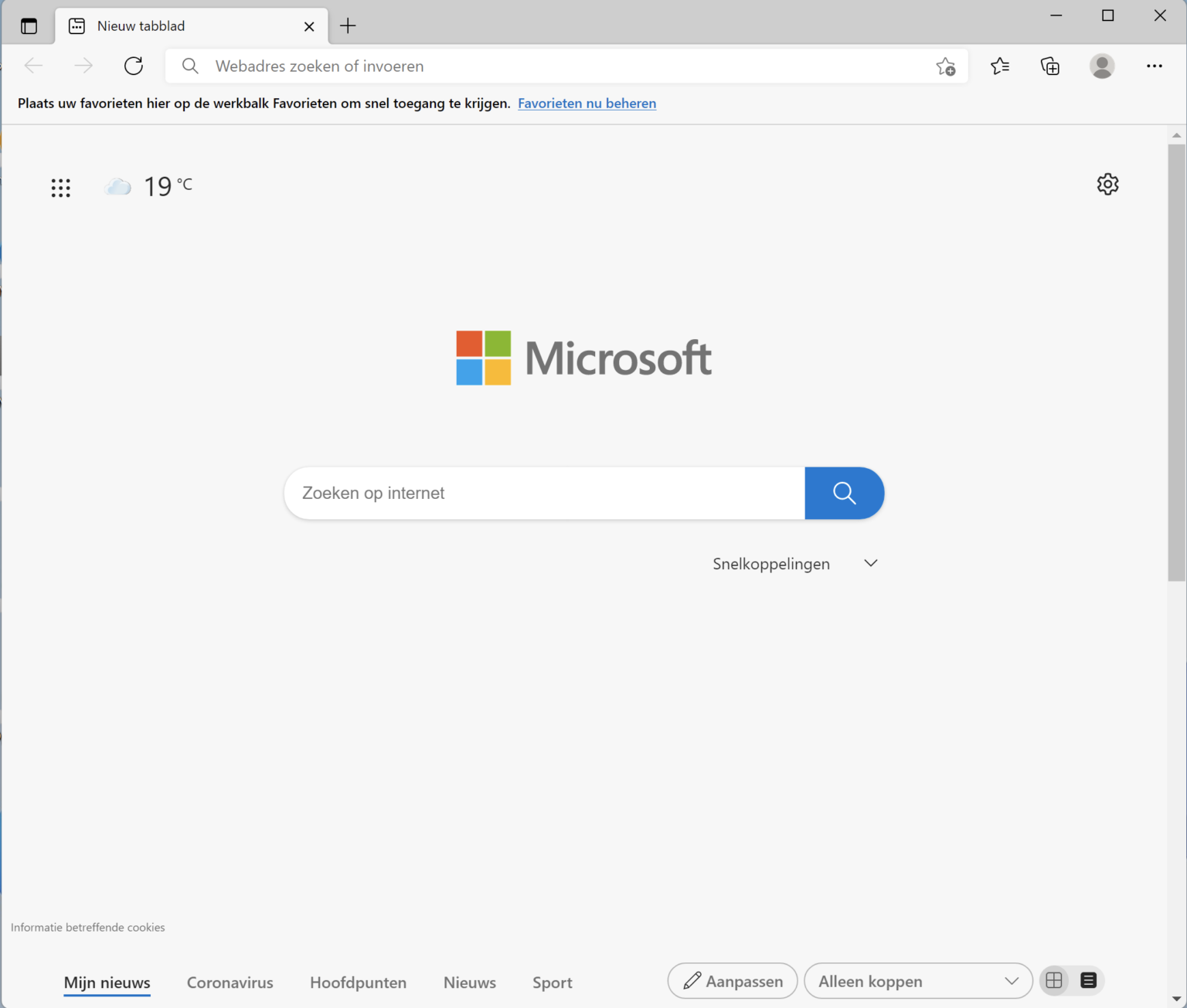Add this page to favorites star
Viewport: 1187px width, 1008px height.
coord(946,66)
